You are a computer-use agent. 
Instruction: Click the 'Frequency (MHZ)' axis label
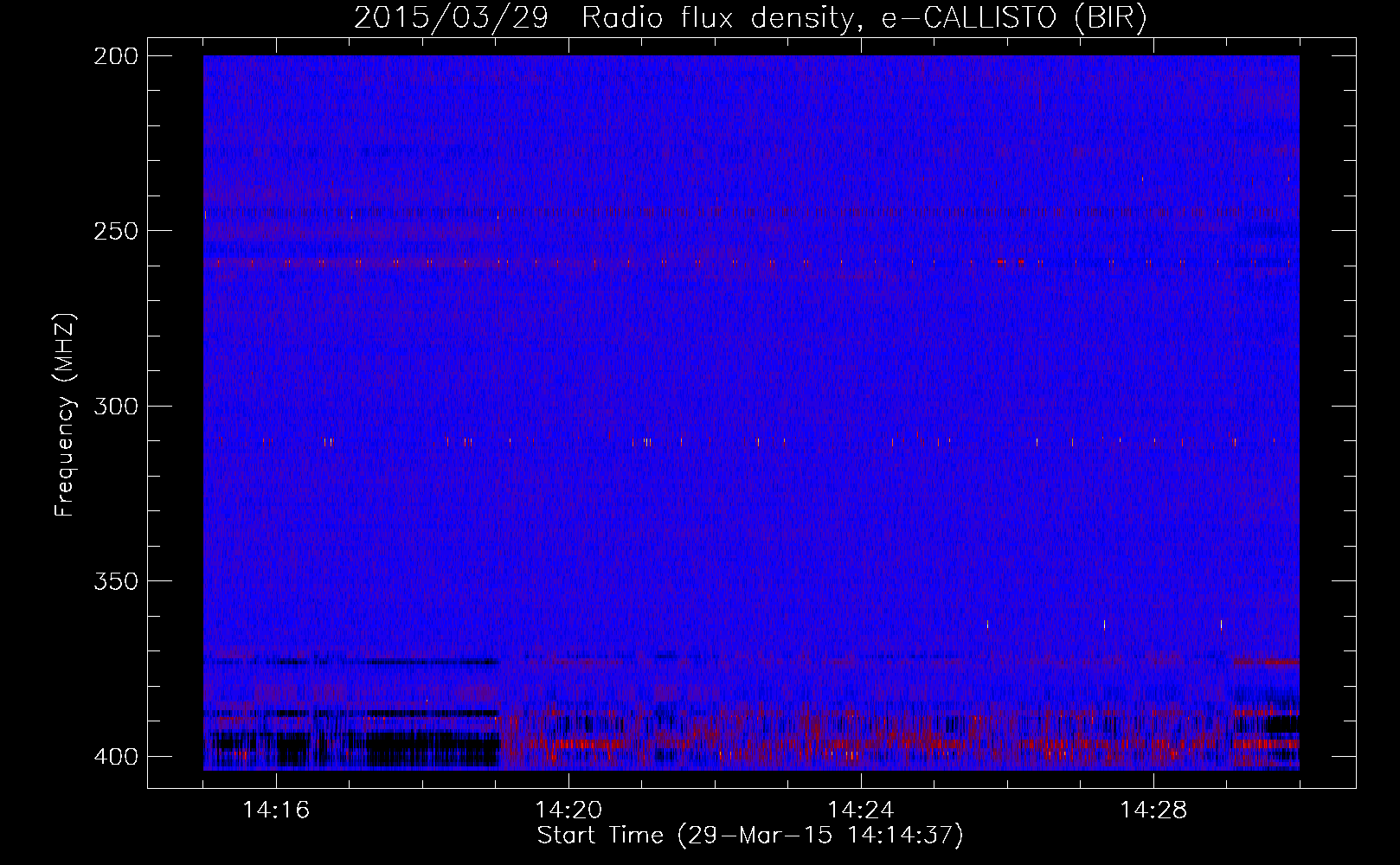pyautogui.click(x=65, y=415)
